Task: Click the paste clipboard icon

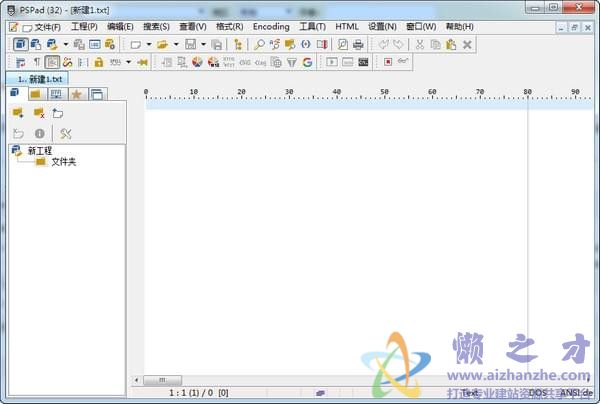Action: click(451, 44)
